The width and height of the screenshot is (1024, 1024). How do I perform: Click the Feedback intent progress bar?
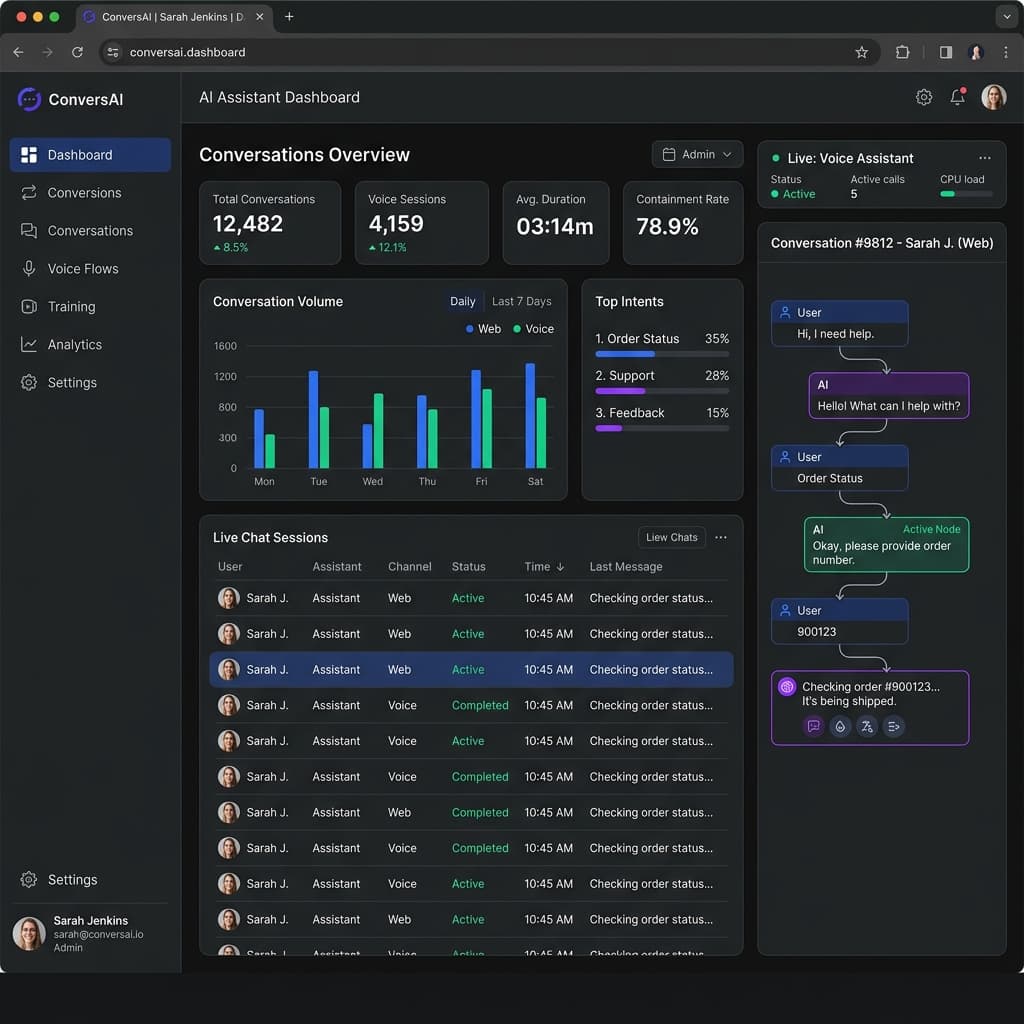point(662,428)
